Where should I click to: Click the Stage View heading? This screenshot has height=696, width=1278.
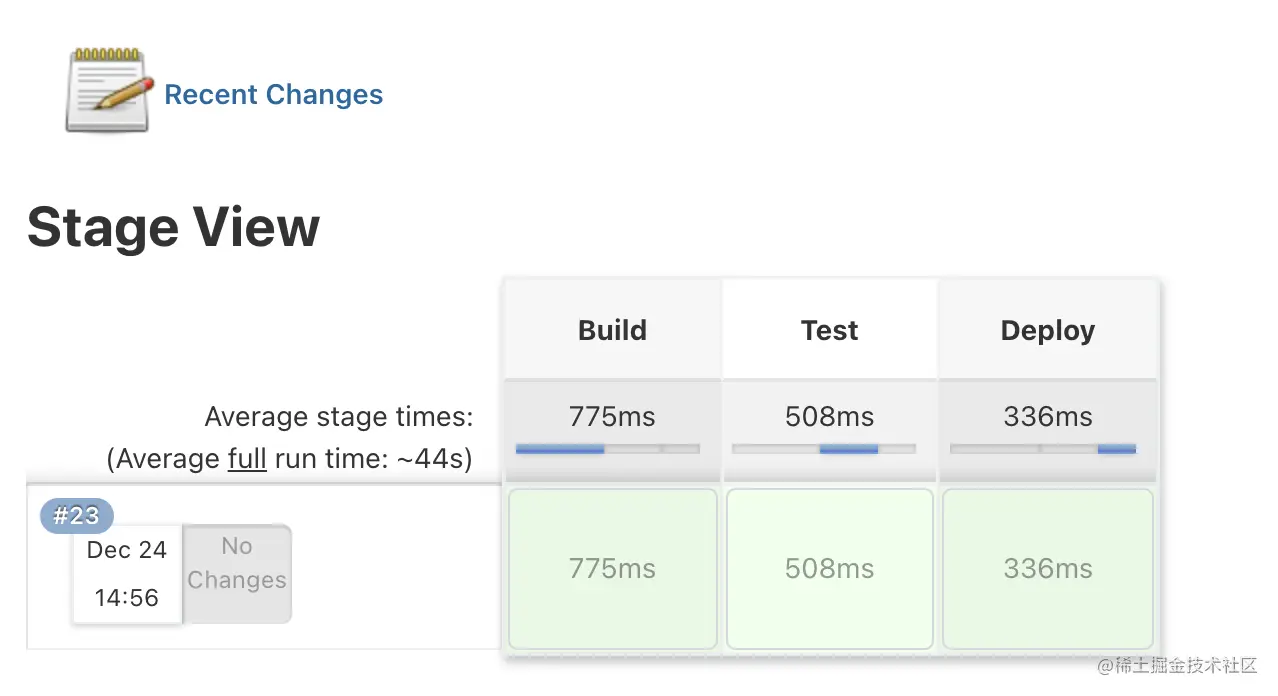173,227
